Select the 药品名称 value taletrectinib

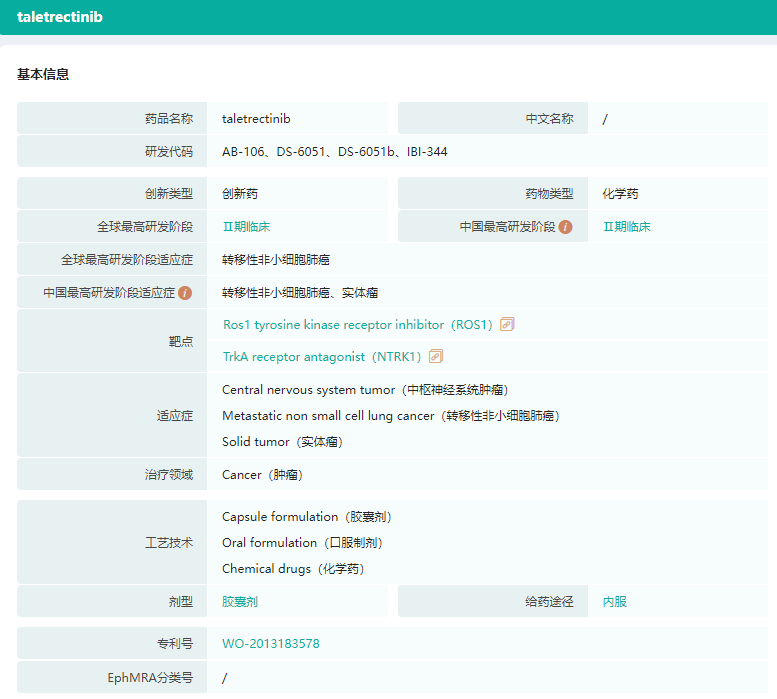pos(256,119)
